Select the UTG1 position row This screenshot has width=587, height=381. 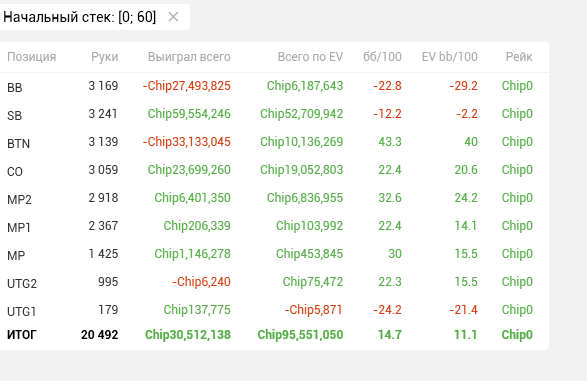click(x=274, y=310)
